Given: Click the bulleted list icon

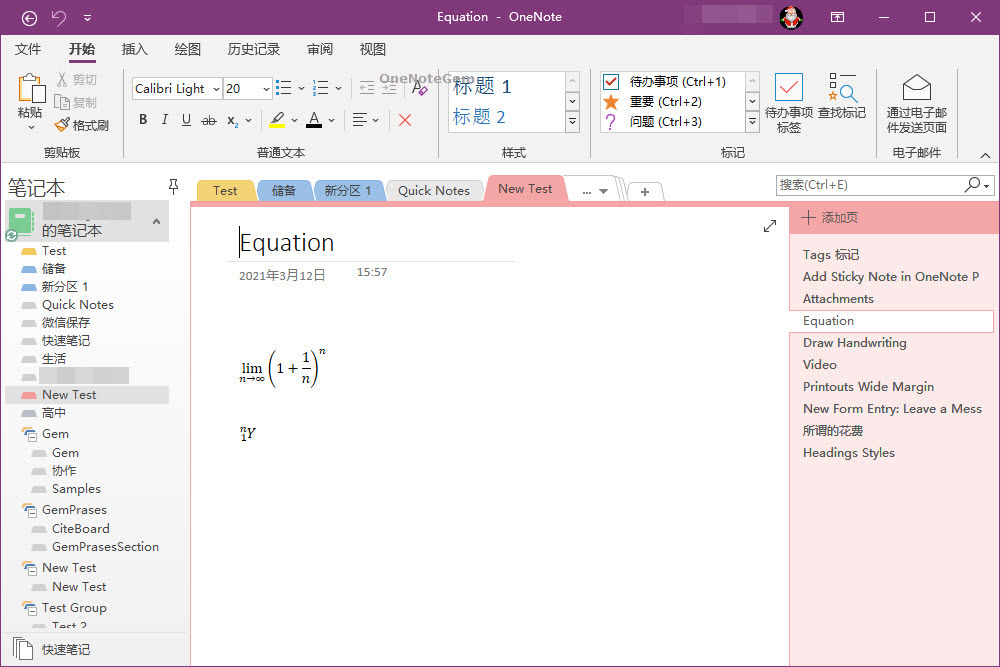Looking at the screenshot, I should pyautogui.click(x=284, y=88).
